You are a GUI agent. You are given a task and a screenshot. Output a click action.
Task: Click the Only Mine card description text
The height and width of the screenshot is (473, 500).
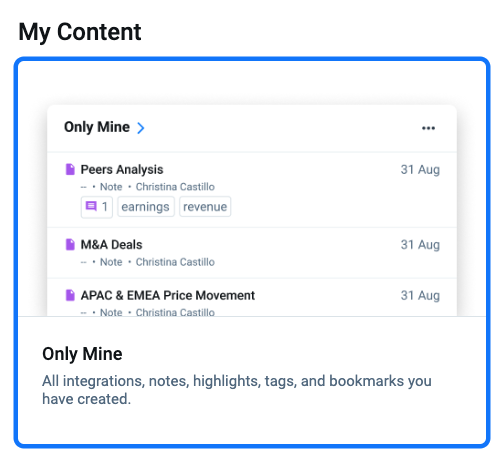click(x=237, y=390)
